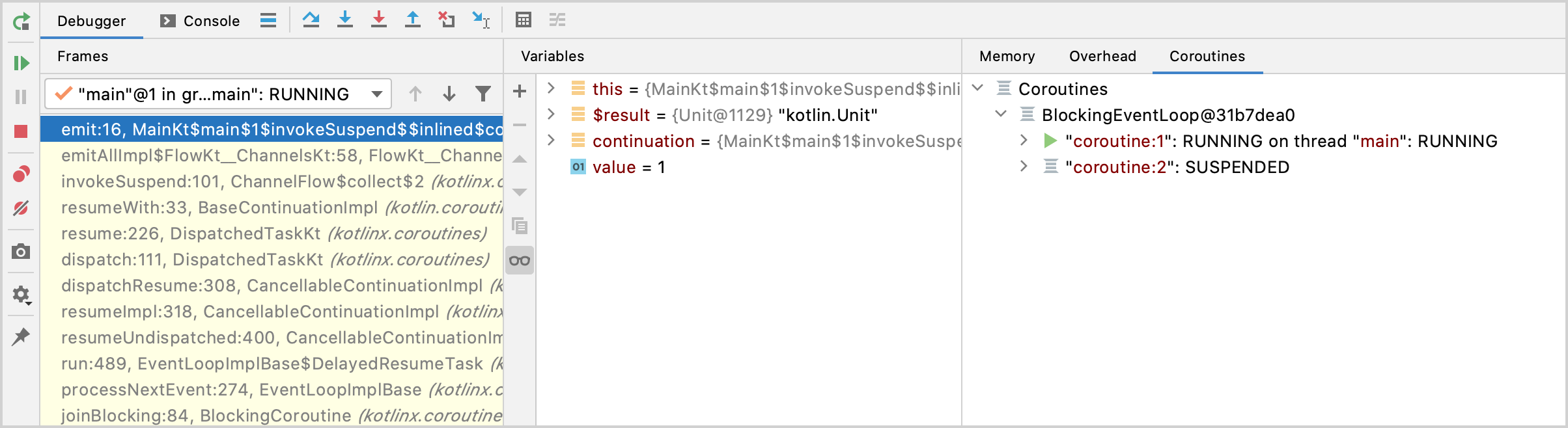Toggle the frames filter funnel
This screenshot has width=1568, height=428.
tap(483, 94)
